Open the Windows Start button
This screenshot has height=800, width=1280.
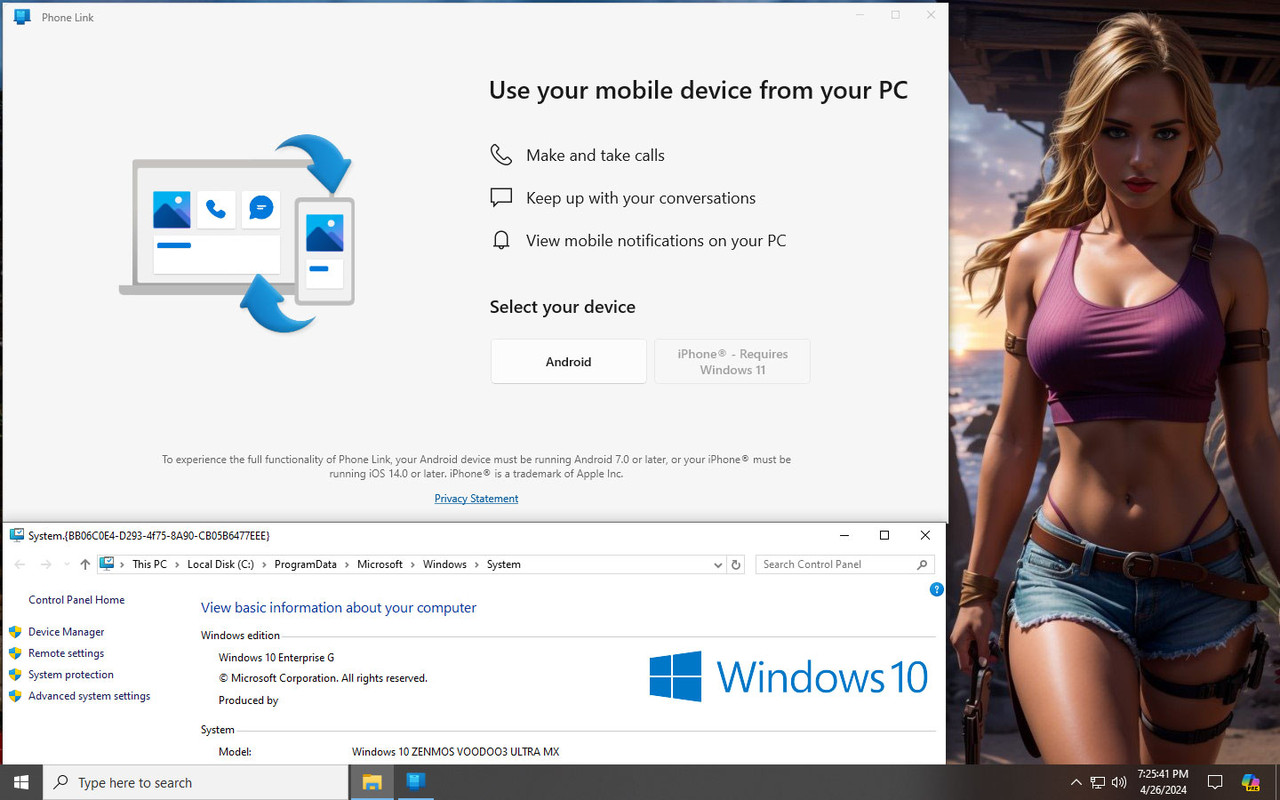point(20,782)
